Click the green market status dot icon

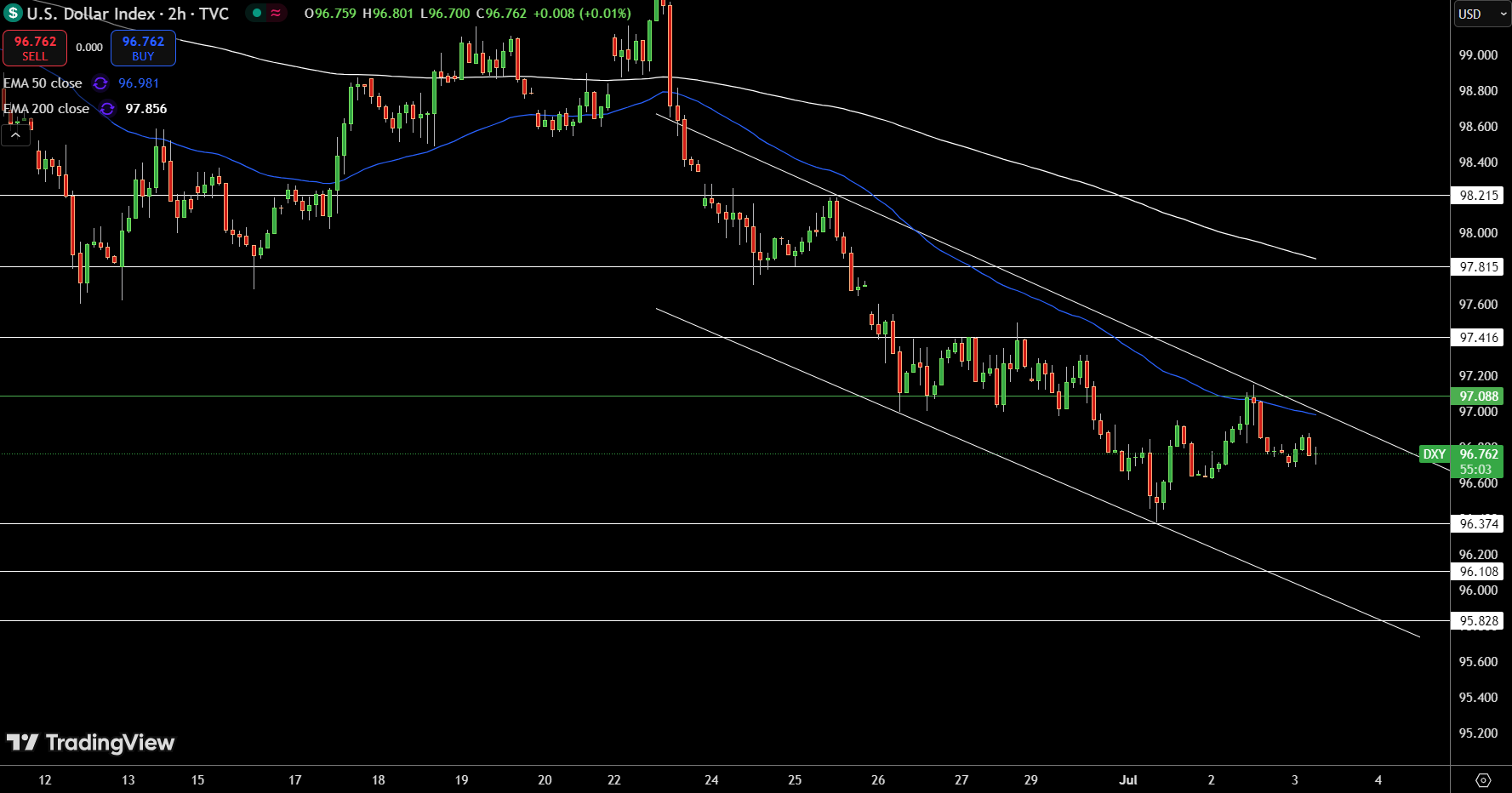tap(256, 13)
